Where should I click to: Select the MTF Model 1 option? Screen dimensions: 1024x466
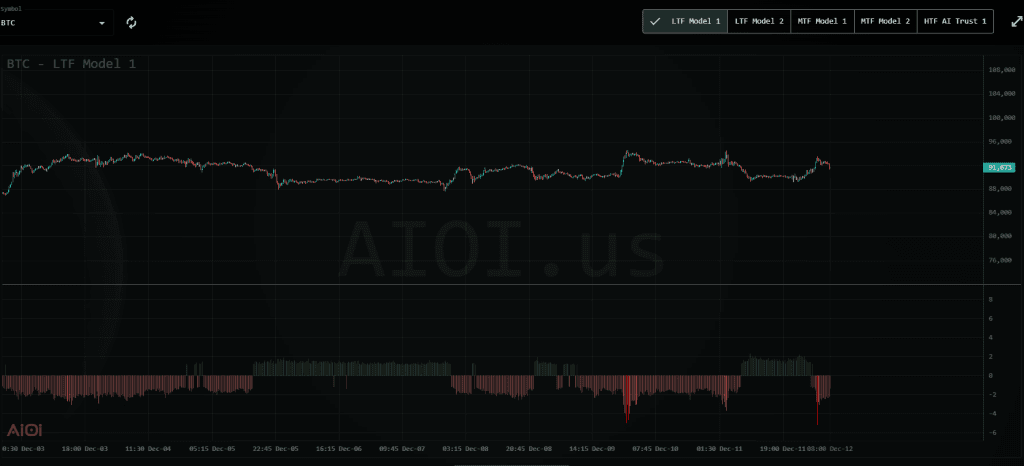tap(822, 21)
